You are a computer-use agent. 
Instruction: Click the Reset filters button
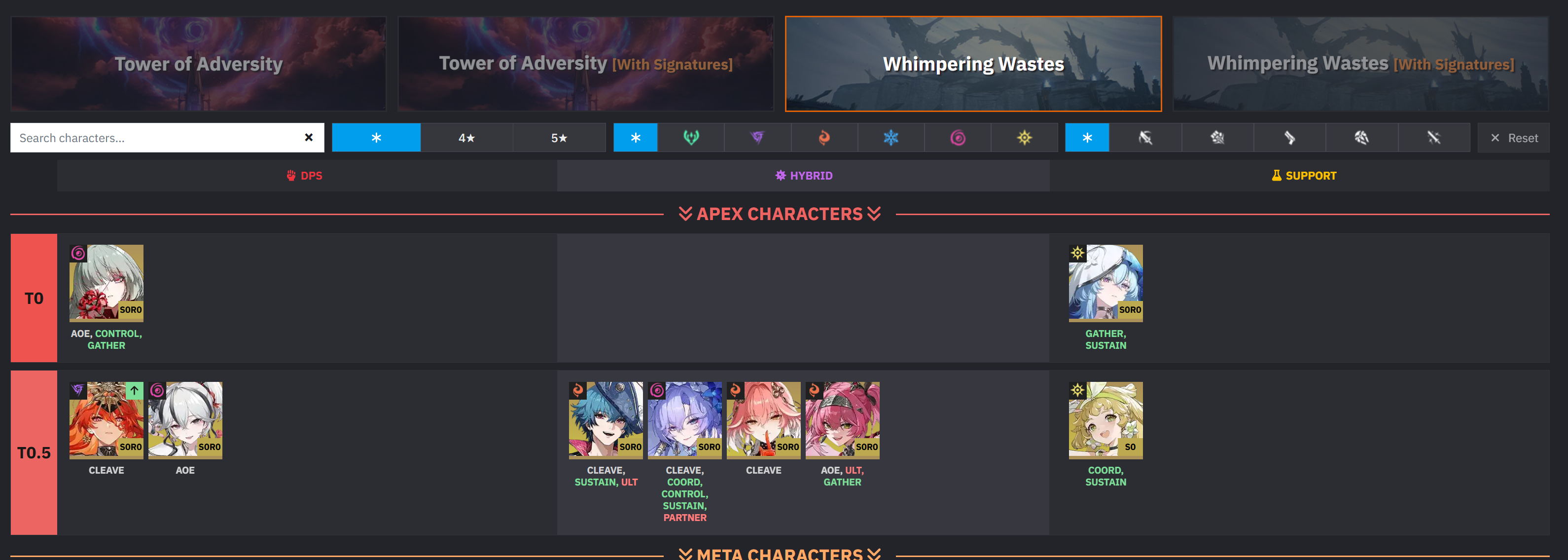pyautogui.click(x=1513, y=138)
